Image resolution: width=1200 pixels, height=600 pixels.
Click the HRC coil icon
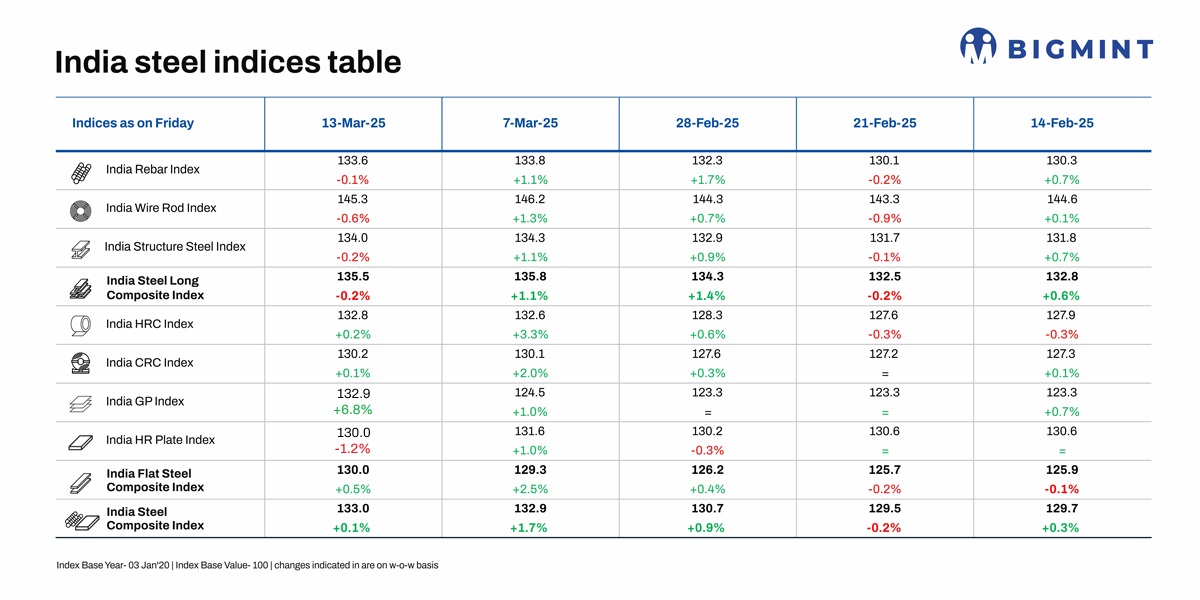pos(82,325)
